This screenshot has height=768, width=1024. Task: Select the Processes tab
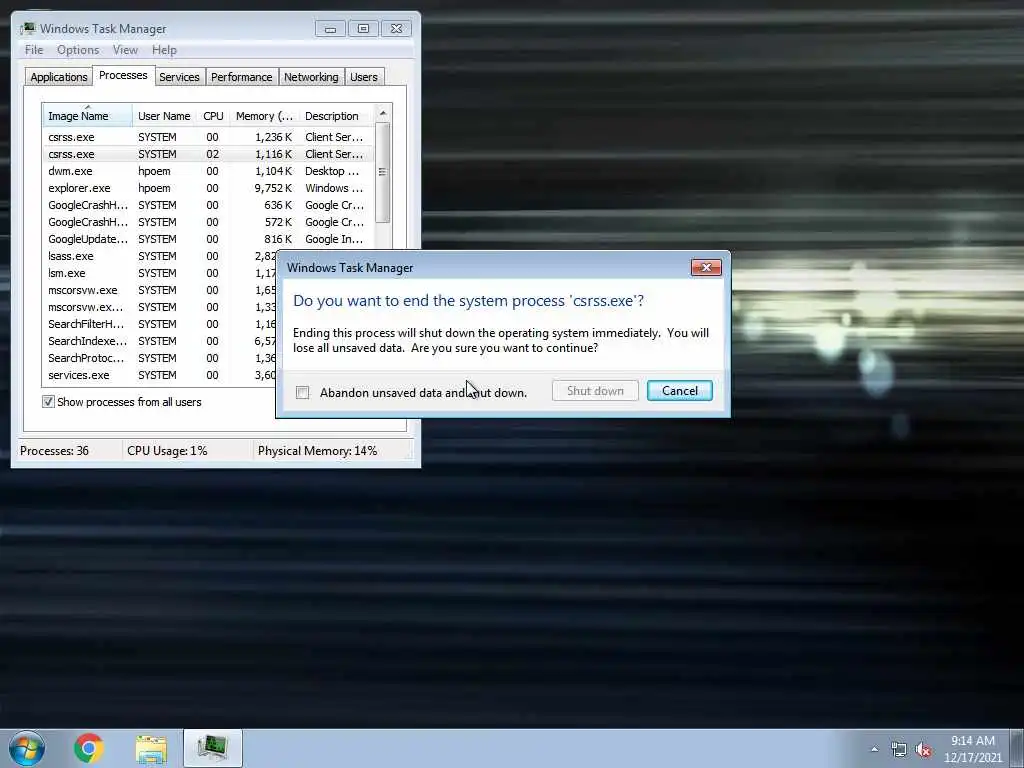123,75
